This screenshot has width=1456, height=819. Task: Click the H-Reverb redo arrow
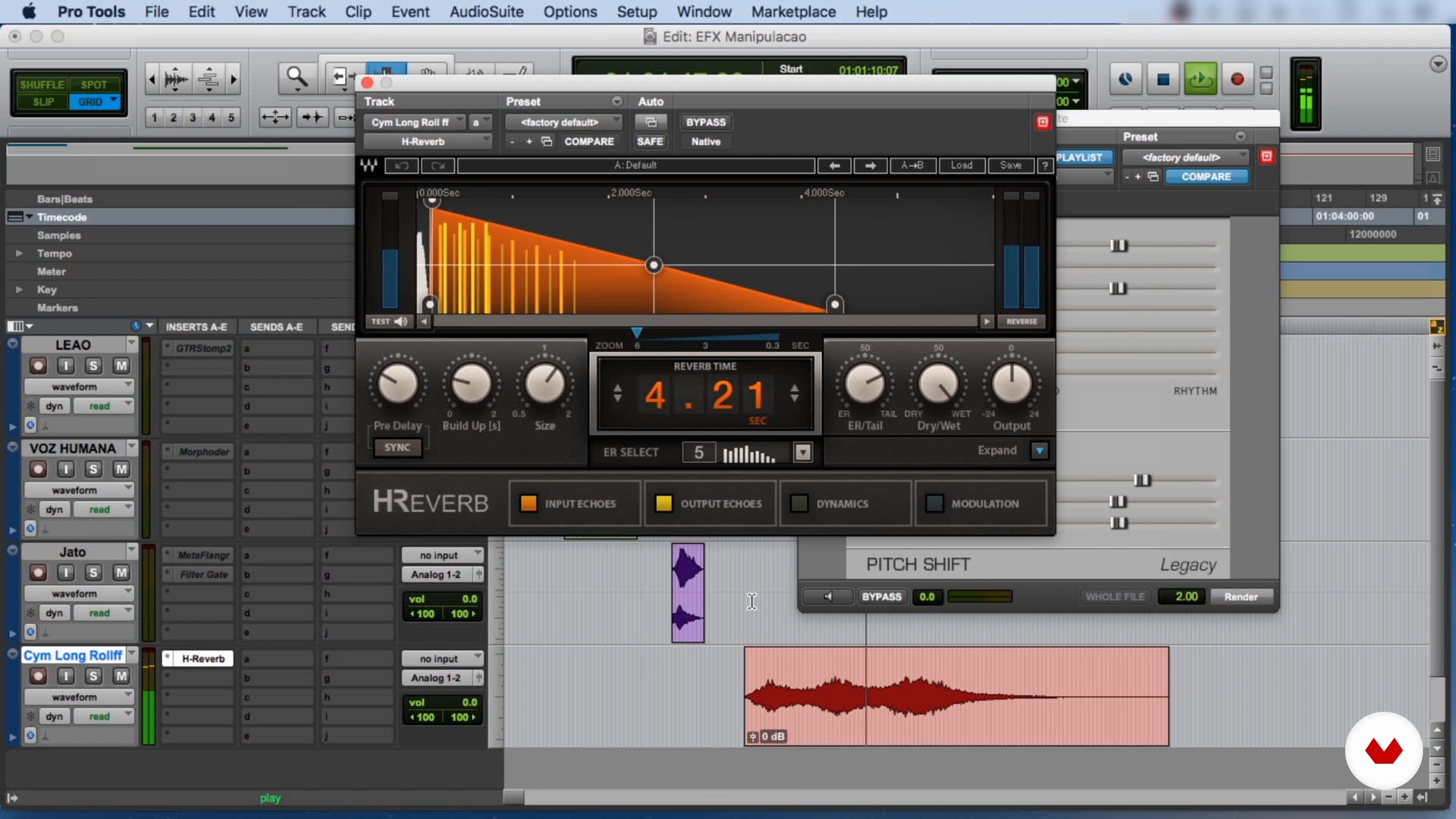click(x=438, y=165)
